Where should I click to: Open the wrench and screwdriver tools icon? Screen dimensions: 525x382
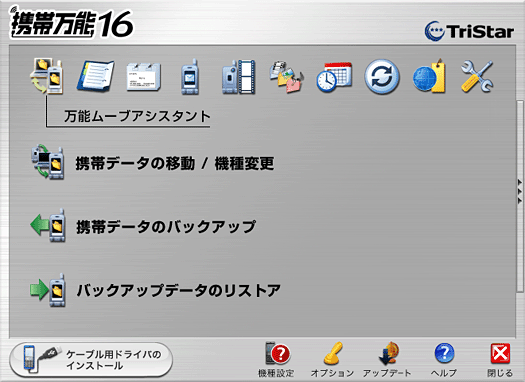(x=477, y=76)
